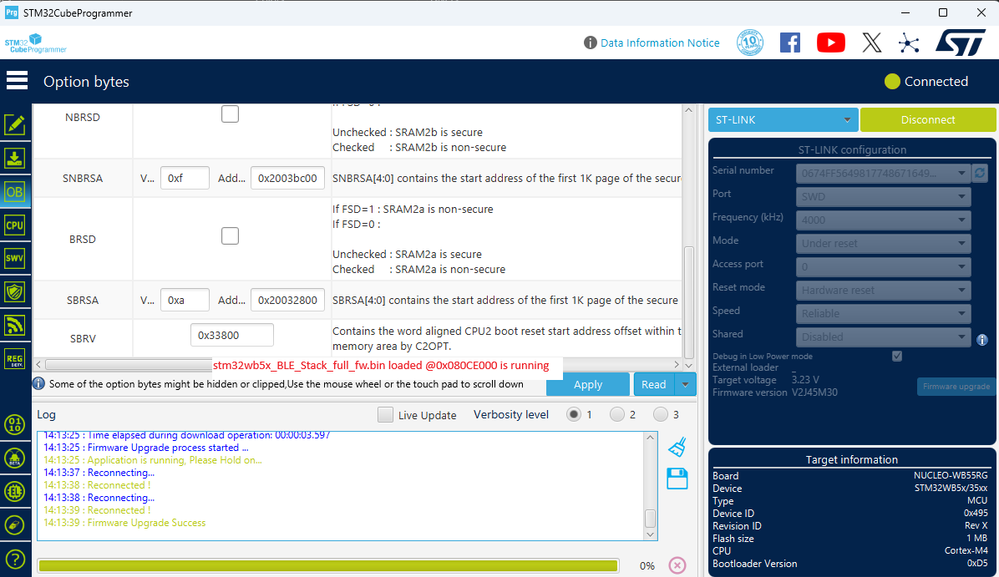Click the Shared info icon
The width and height of the screenshot is (999, 577).
(x=982, y=339)
